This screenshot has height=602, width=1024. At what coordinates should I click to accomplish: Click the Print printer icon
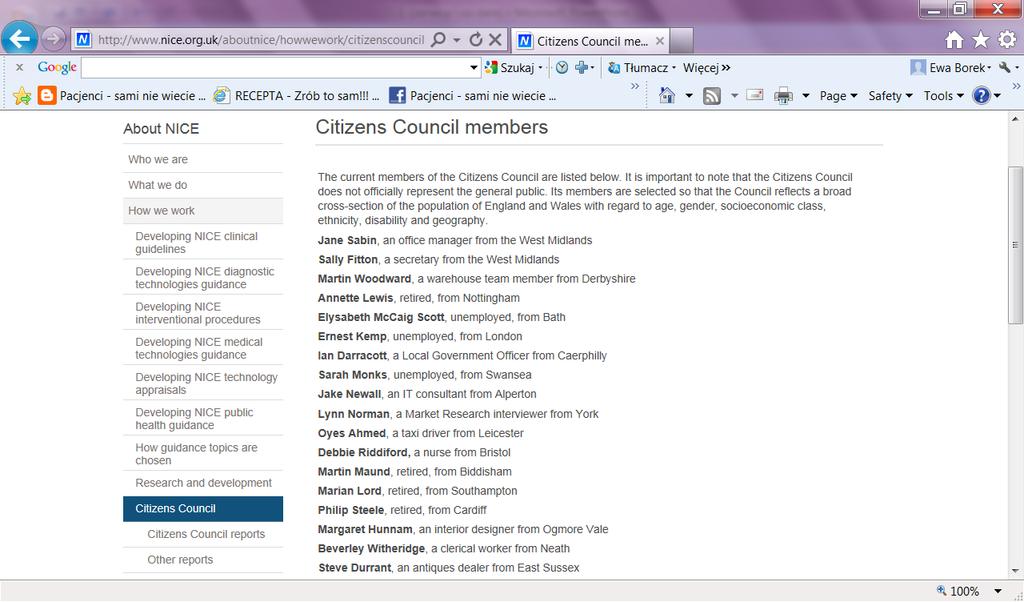pos(783,96)
